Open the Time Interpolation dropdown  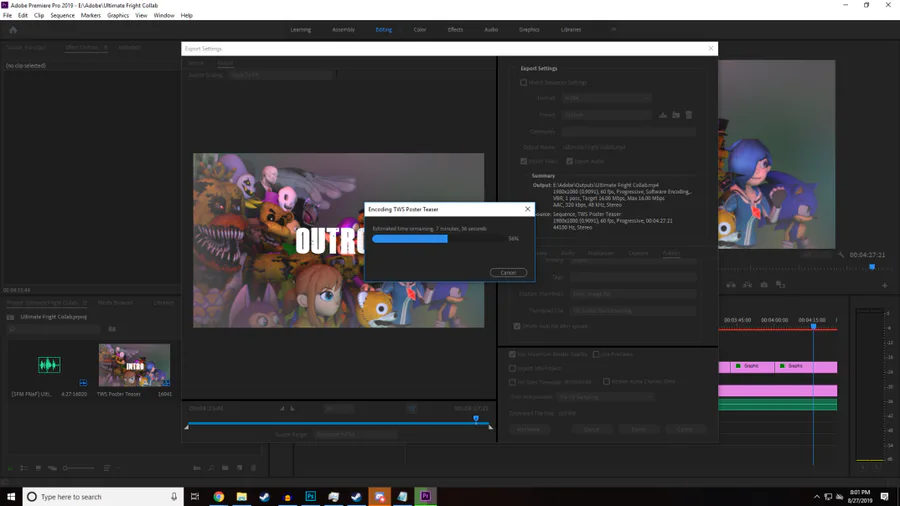point(605,397)
